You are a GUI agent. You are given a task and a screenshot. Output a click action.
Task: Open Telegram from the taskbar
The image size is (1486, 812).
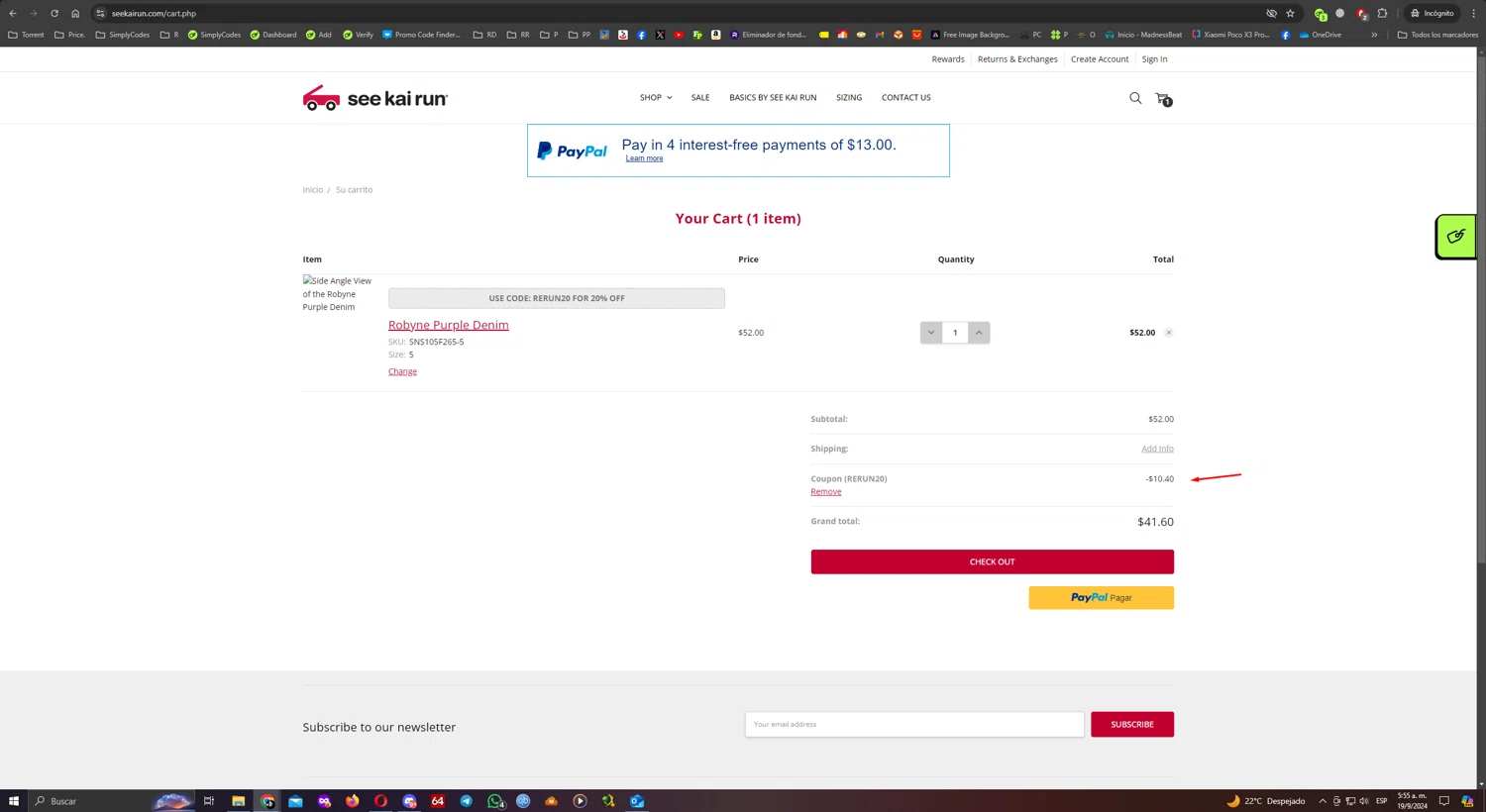(x=466, y=801)
